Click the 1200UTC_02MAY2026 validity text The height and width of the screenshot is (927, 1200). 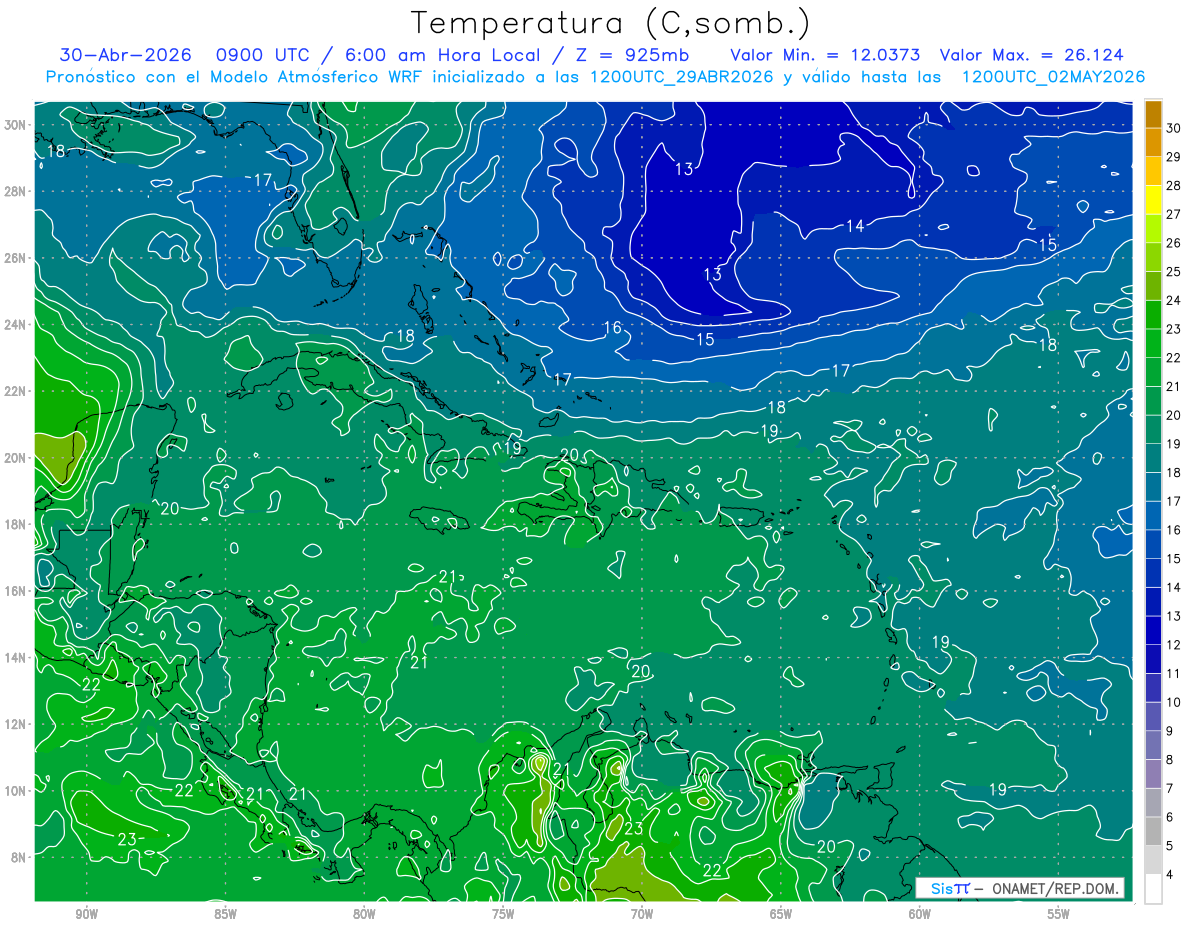click(1053, 77)
